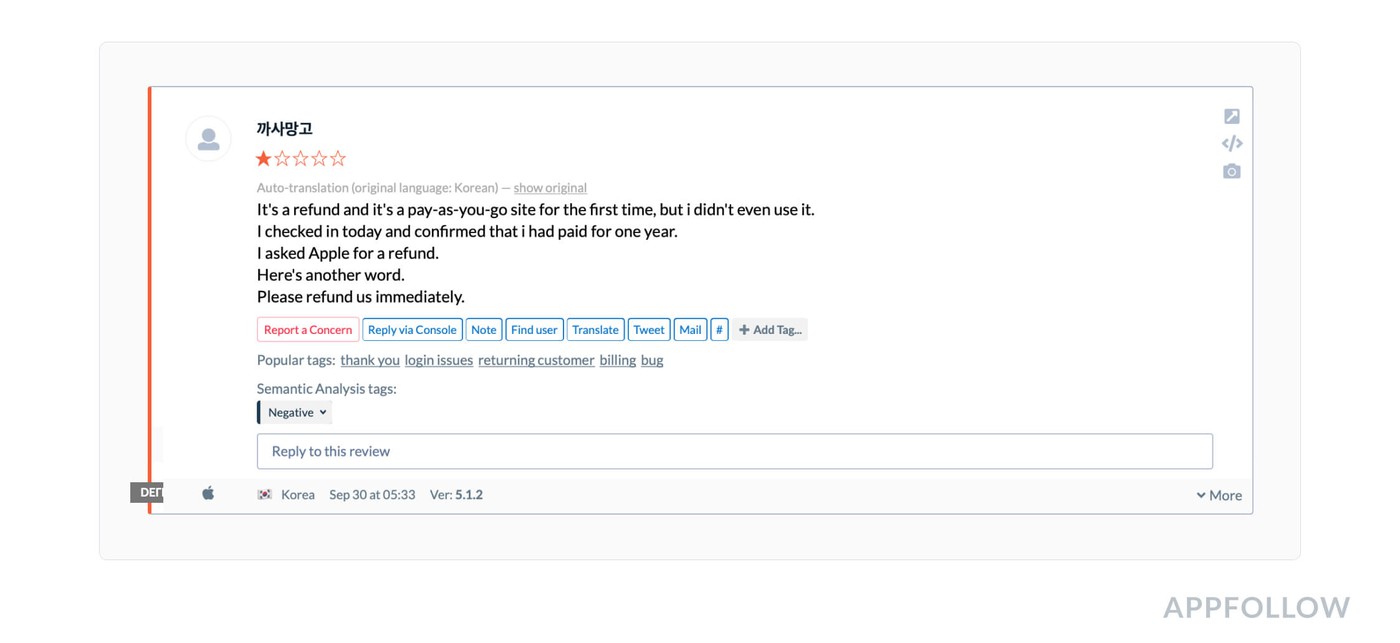Click Reply via Console button
Viewport: 1400px width, 643px height.
click(x=412, y=330)
